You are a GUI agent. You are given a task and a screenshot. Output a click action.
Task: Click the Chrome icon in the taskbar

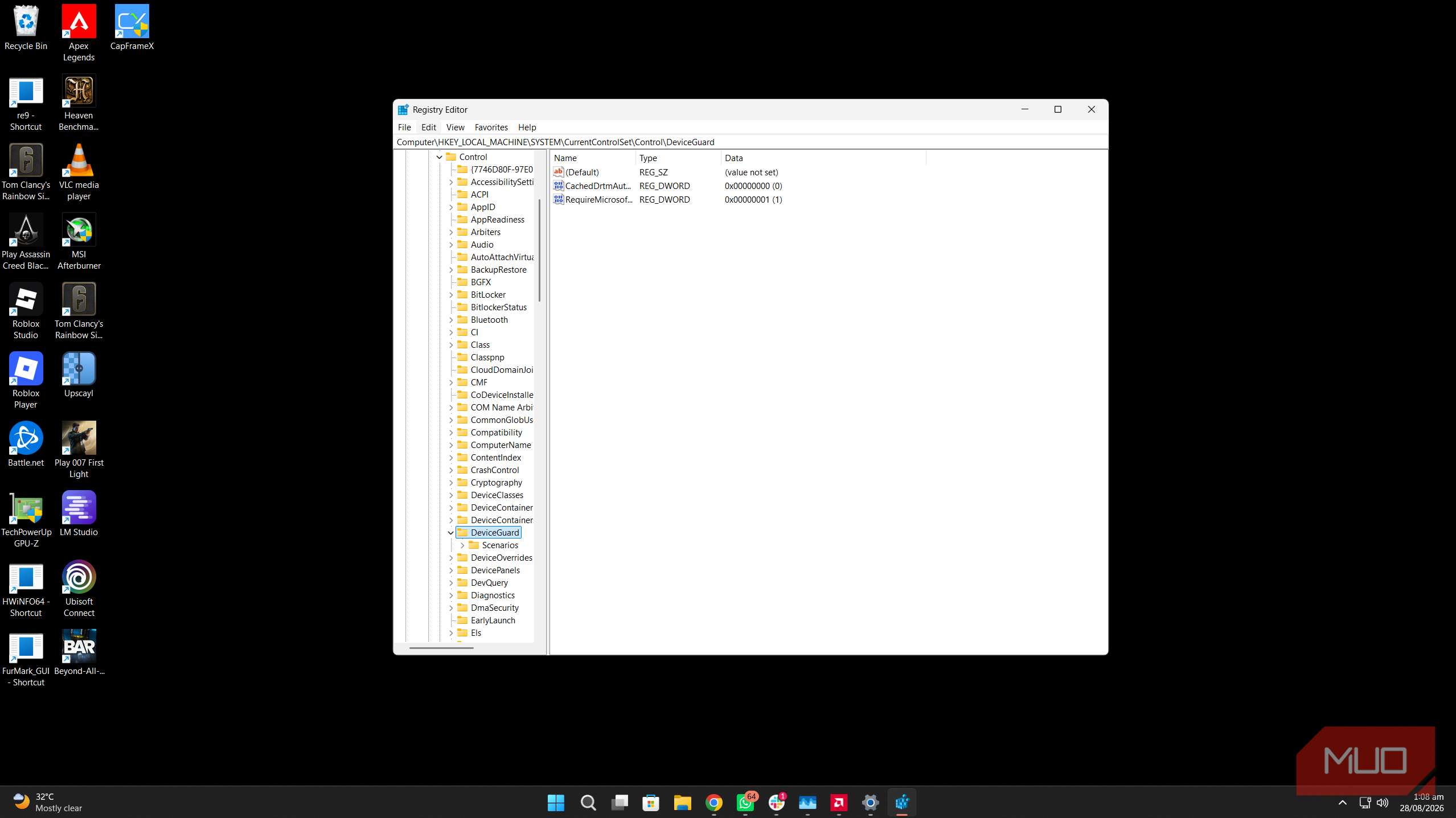(x=713, y=803)
